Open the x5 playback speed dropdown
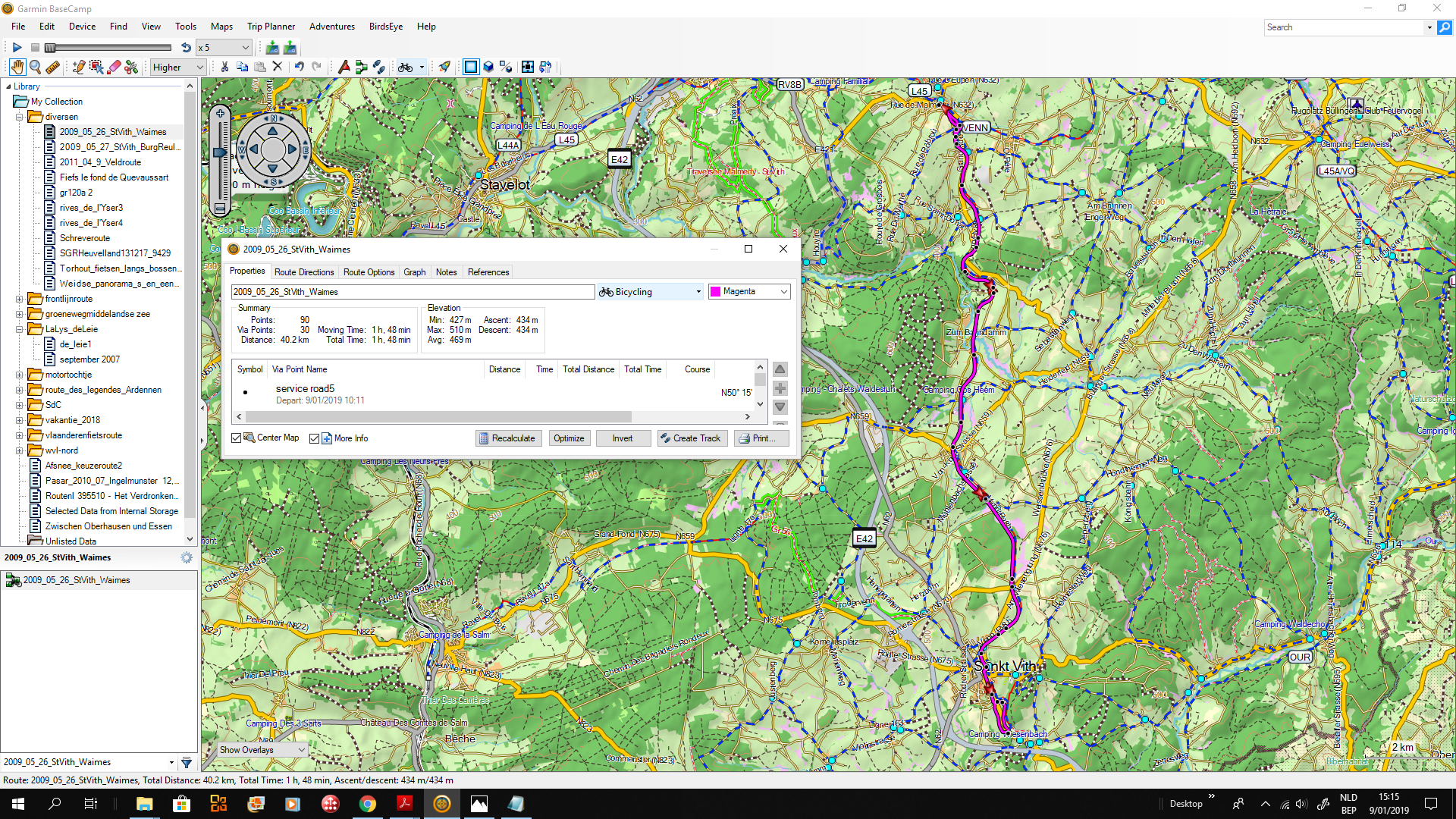Screen dimensions: 1456x819 pyautogui.click(x=223, y=48)
